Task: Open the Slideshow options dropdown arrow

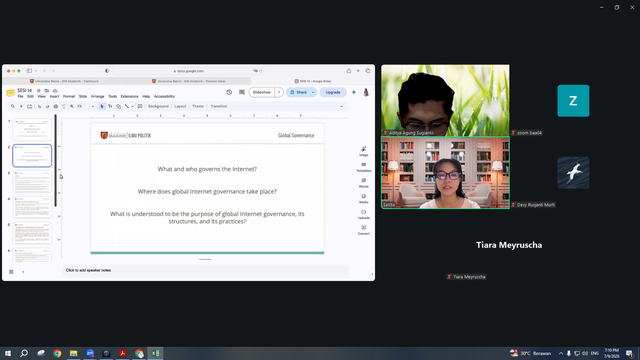Action: [x=279, y=92]
